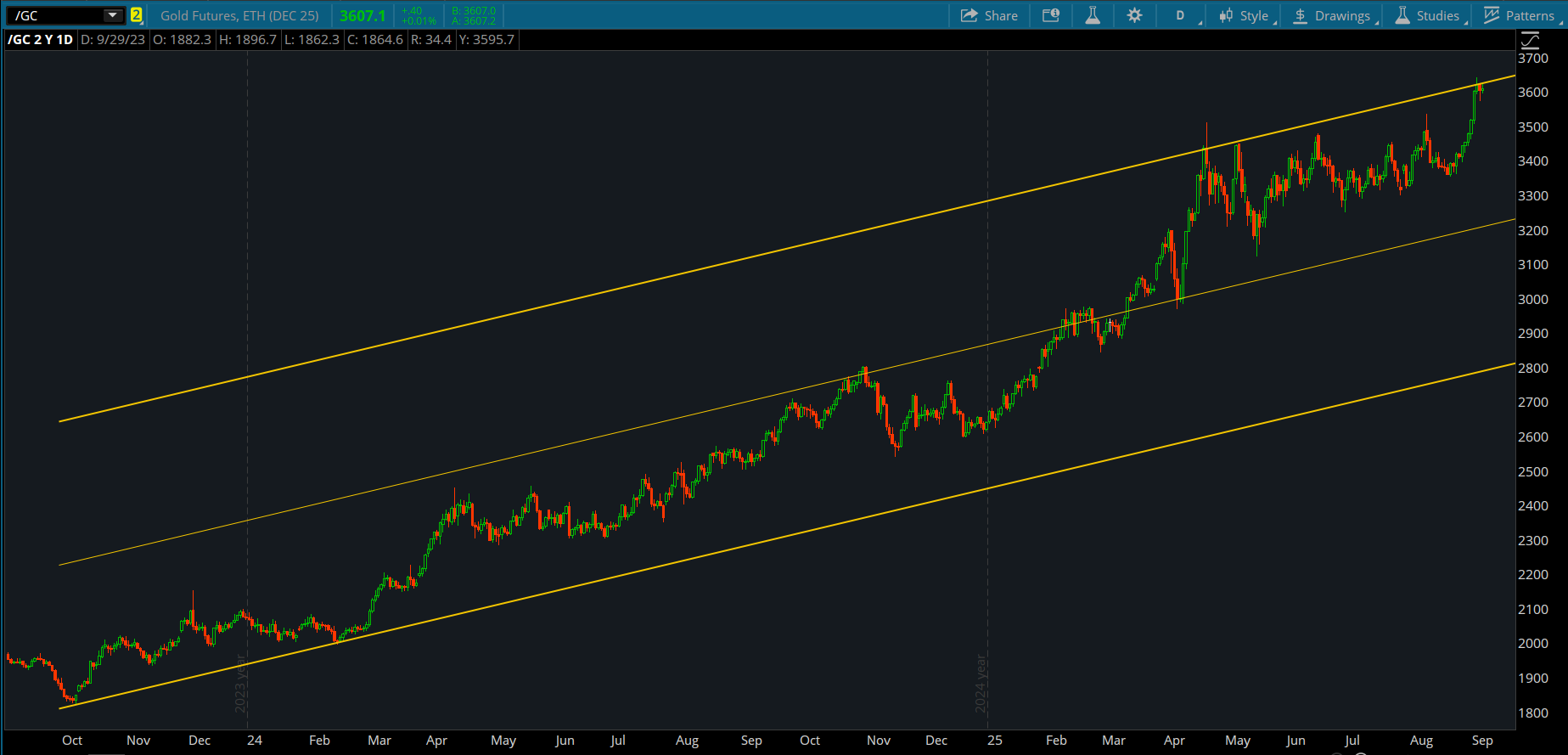The width and height of the screenshot is (1568, 755).
Task: Open the Studies menu
Action: 1429,15
